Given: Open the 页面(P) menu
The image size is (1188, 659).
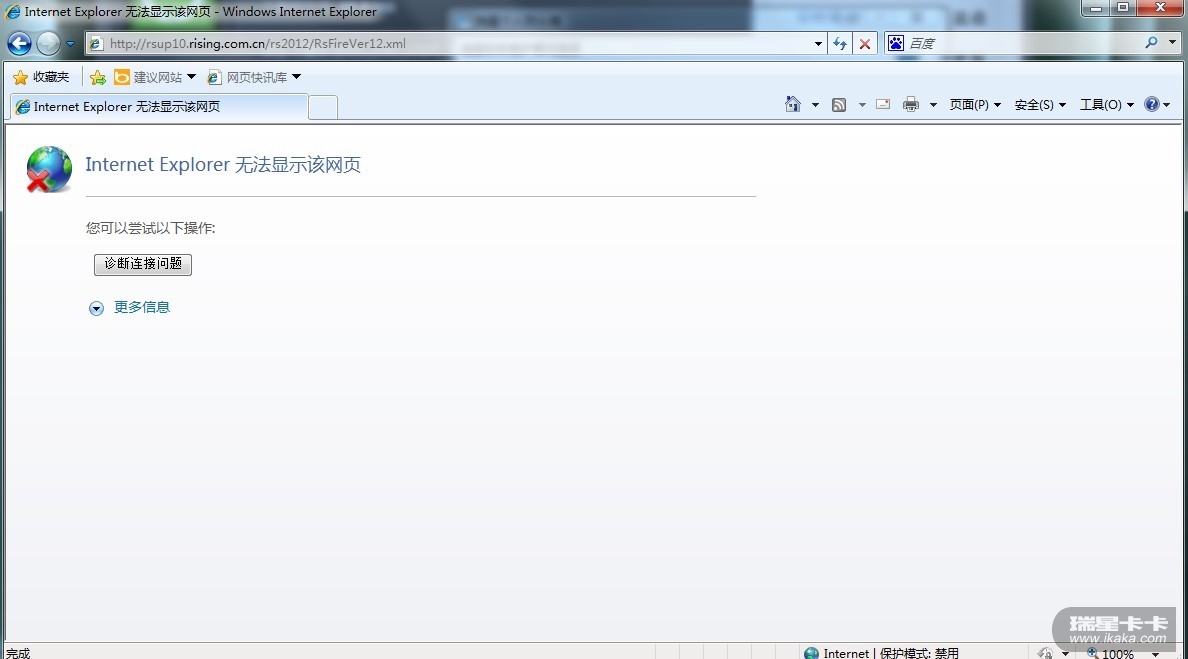Looking at the screenshot, I should pyautogui.click(x=975, y=105).
